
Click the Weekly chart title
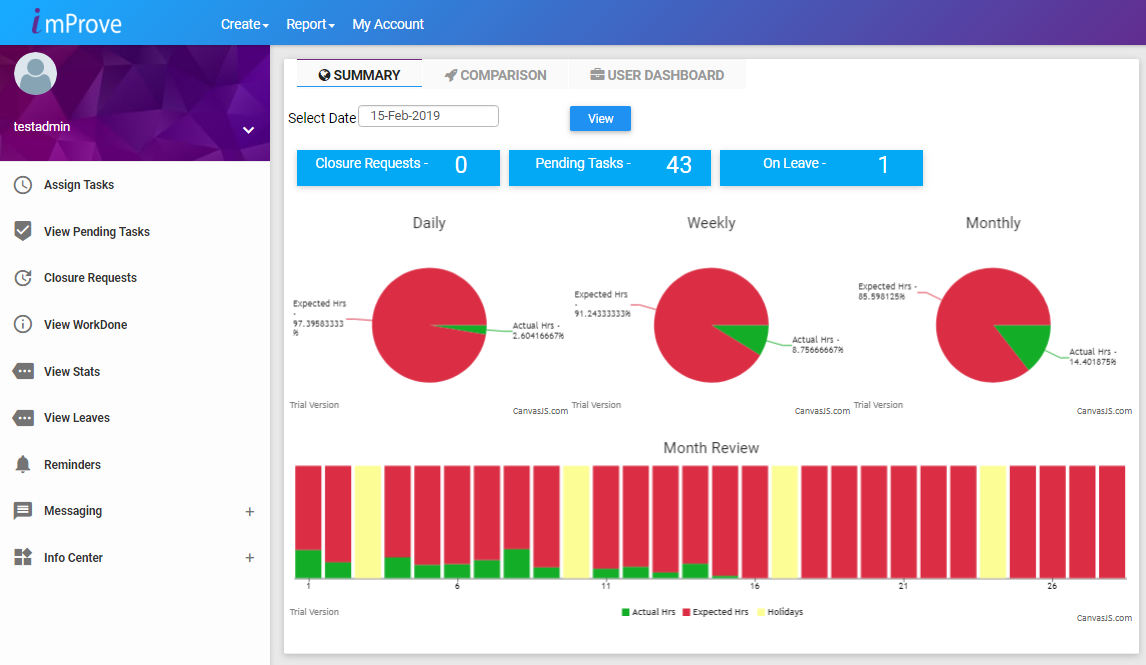point(711,223)
